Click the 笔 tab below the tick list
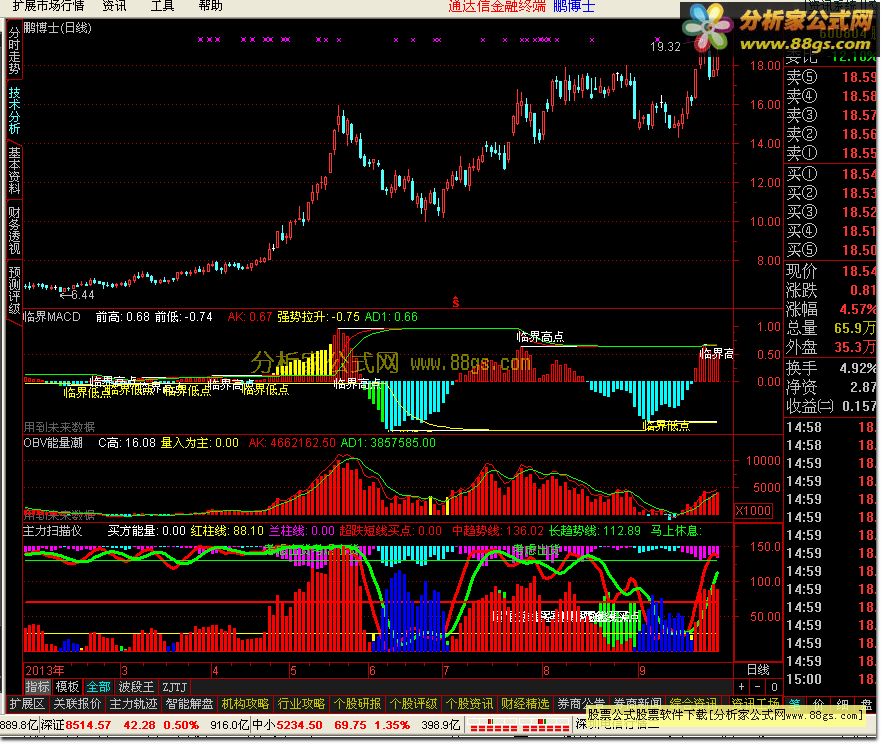 (795, 704)
